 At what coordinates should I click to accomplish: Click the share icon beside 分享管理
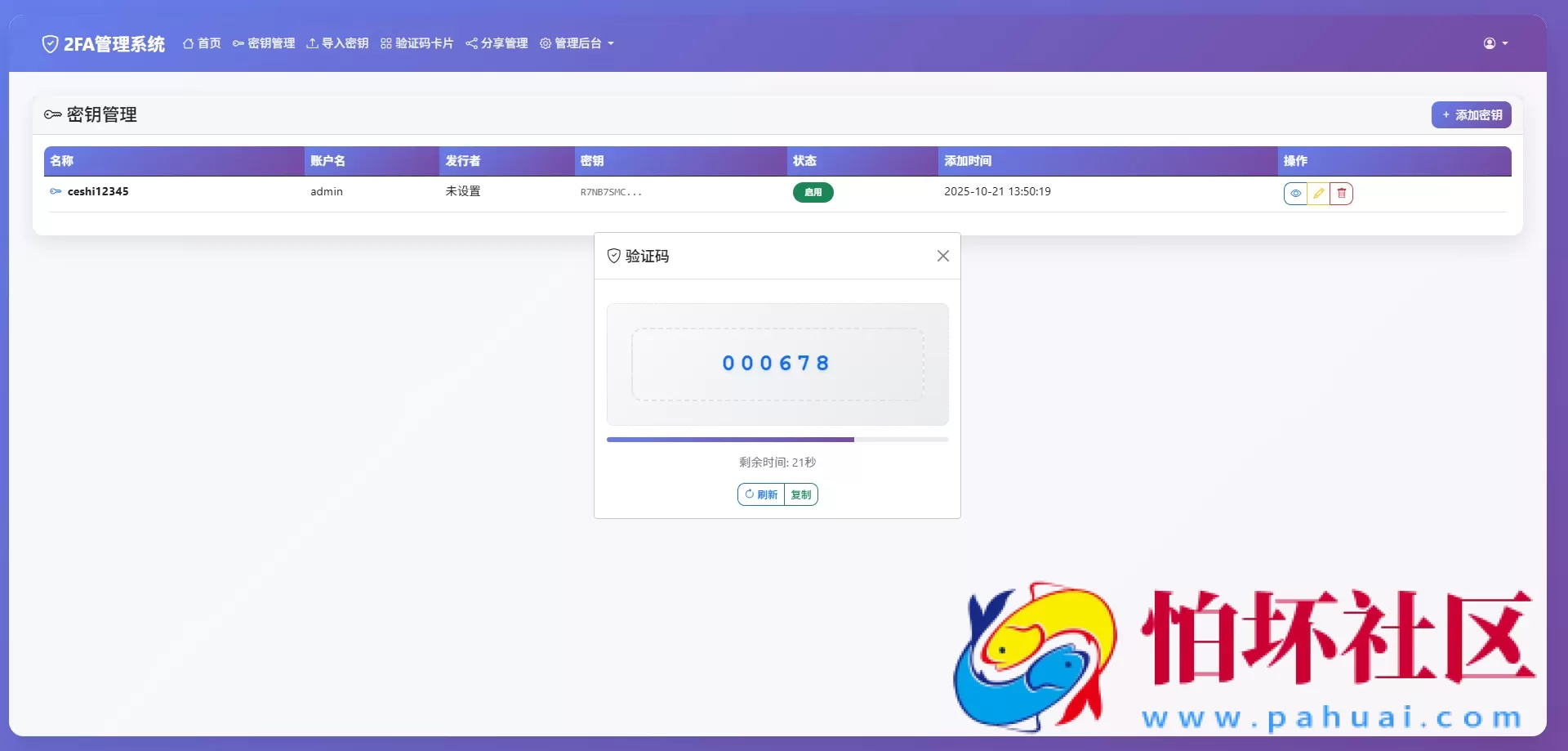click(x=471, y=43)
